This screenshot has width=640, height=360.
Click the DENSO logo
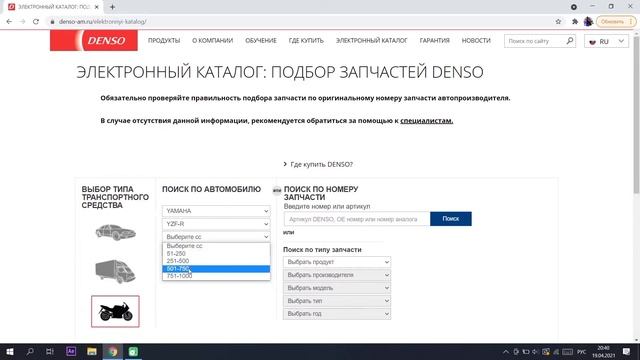[x=94, y=40]
